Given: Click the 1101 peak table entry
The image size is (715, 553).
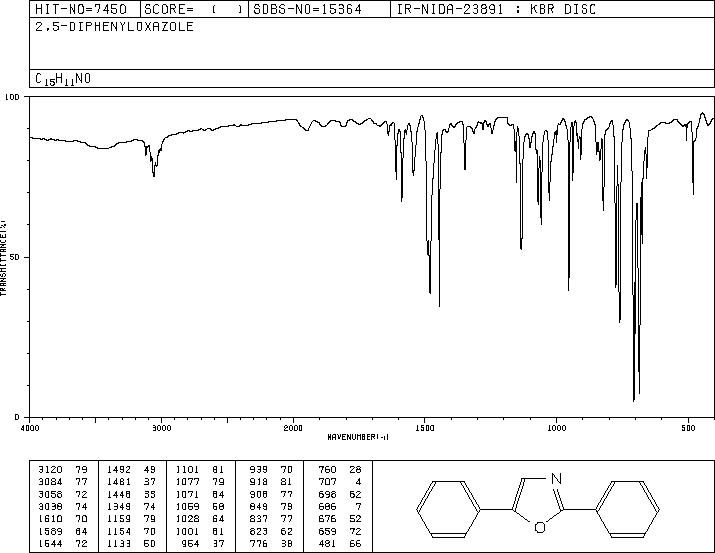Looking at the screenshot, I should click(x=200, y=470).
